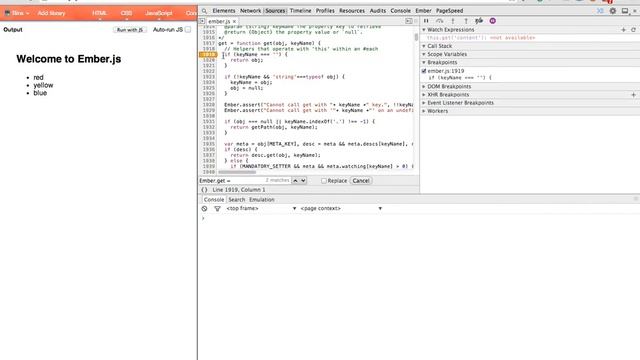Open DevTools settings gear
The height and width of the screenshot is (360, 640).
613,11
